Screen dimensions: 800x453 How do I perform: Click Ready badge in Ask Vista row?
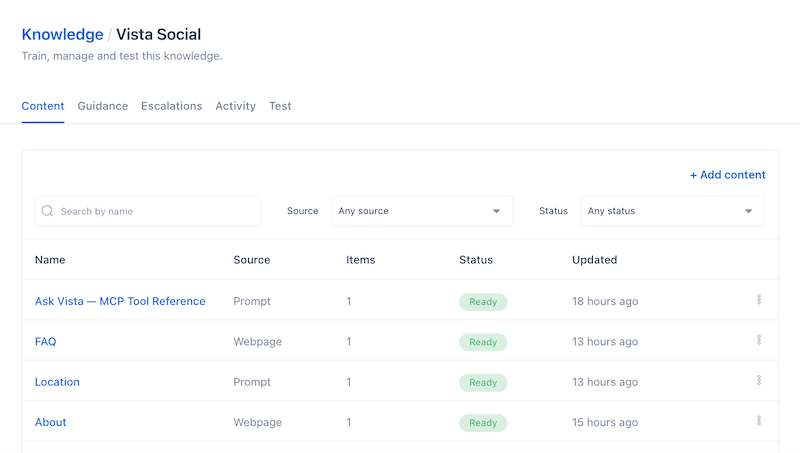click(483, 301)
